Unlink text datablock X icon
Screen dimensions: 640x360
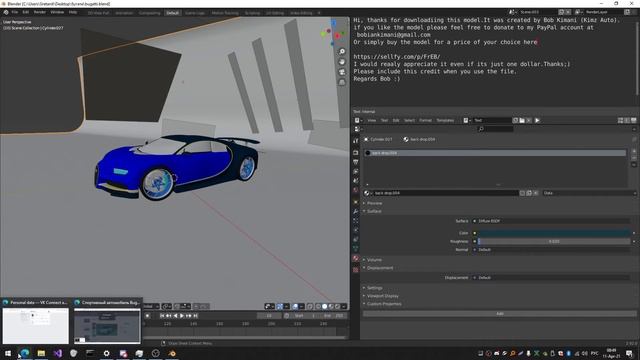(x=529, y=120)
